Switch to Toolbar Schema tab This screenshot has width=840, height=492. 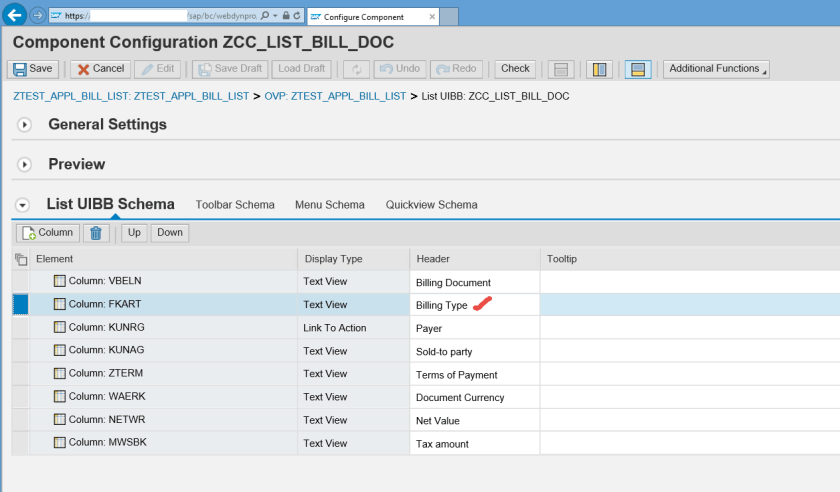pos(235,205)
